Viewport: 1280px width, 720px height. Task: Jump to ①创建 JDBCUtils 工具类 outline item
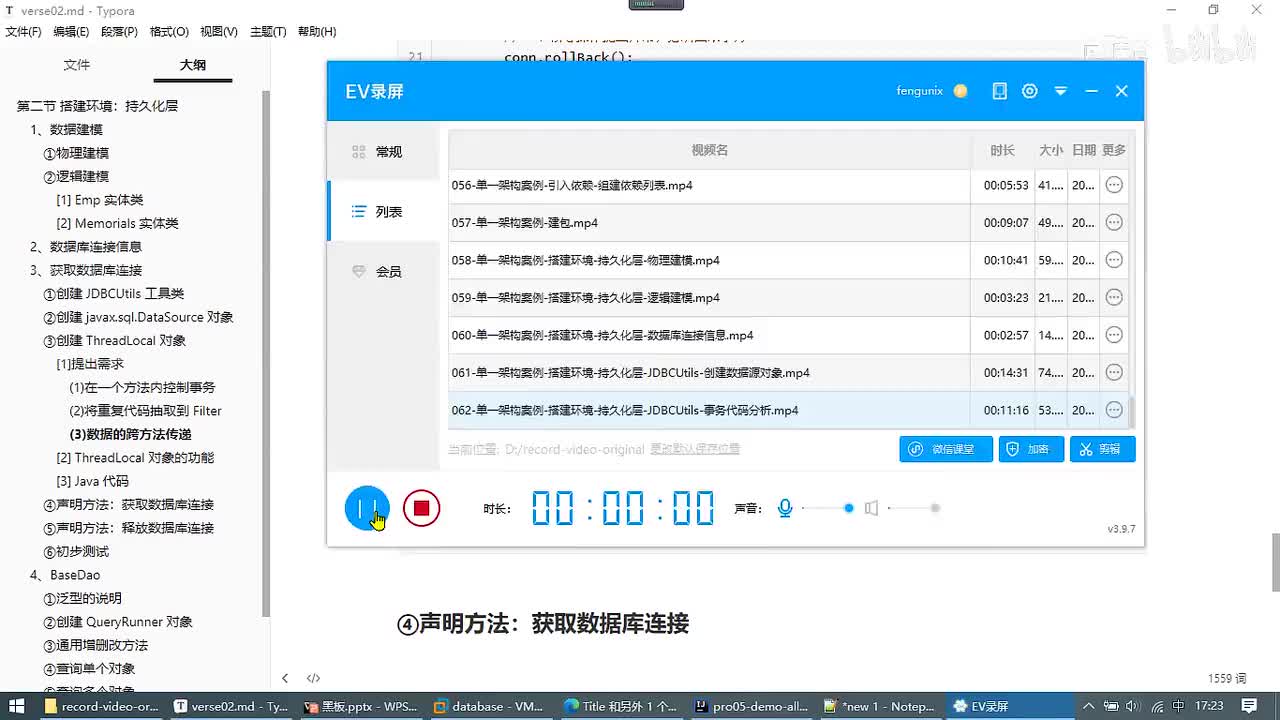coord(114,293)
